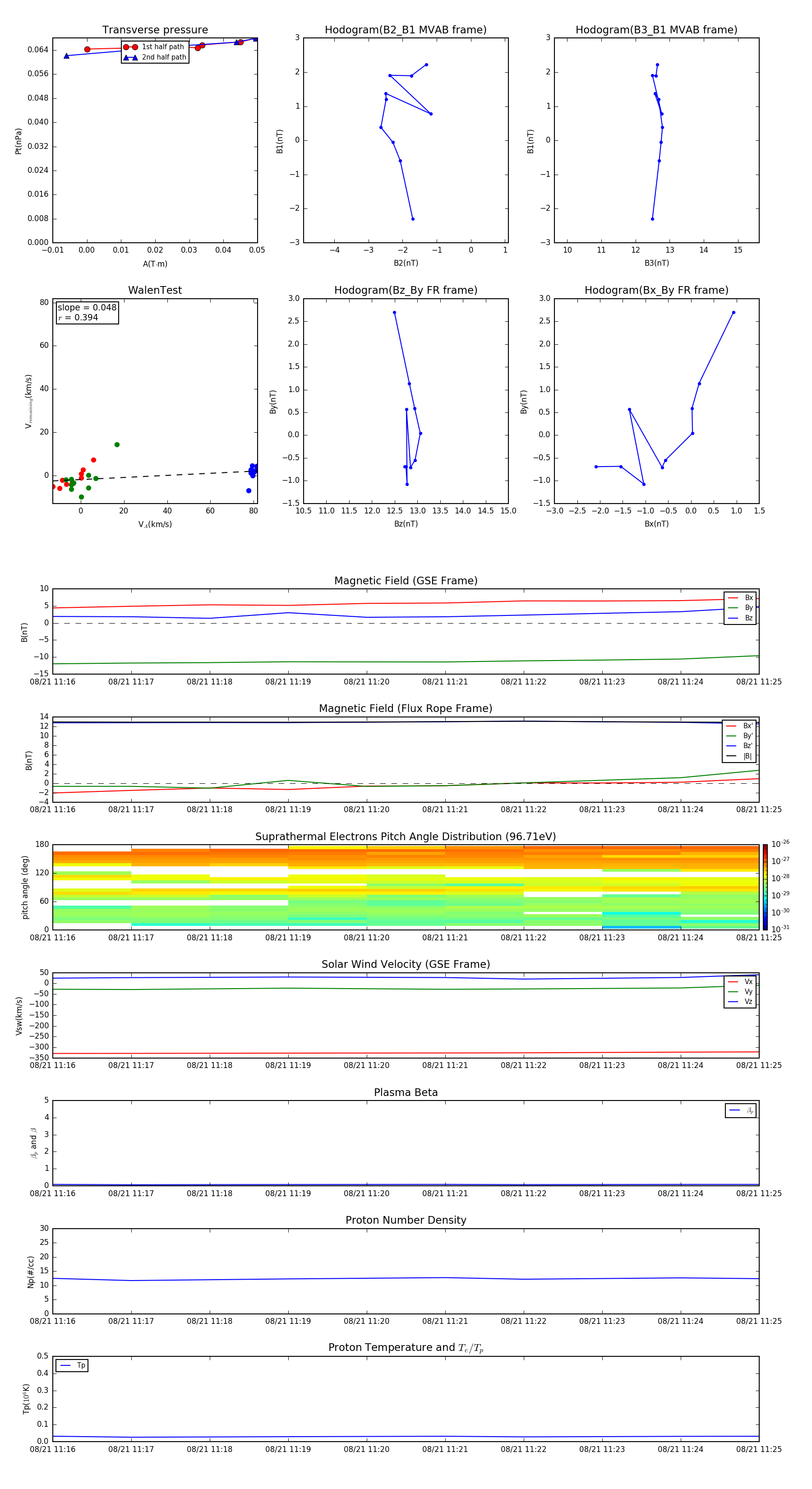
Task: Click the 'Bx' legend entry in GSE magnetic field plot
Action: (x=740, y=598)
